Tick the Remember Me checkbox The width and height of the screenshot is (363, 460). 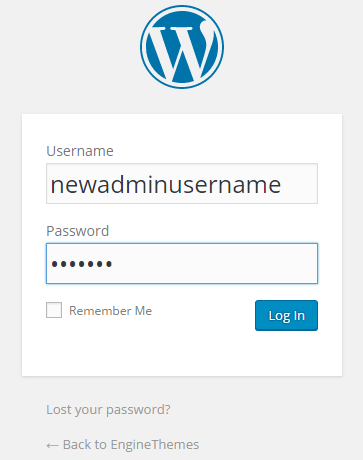click(x=54, y=310)
